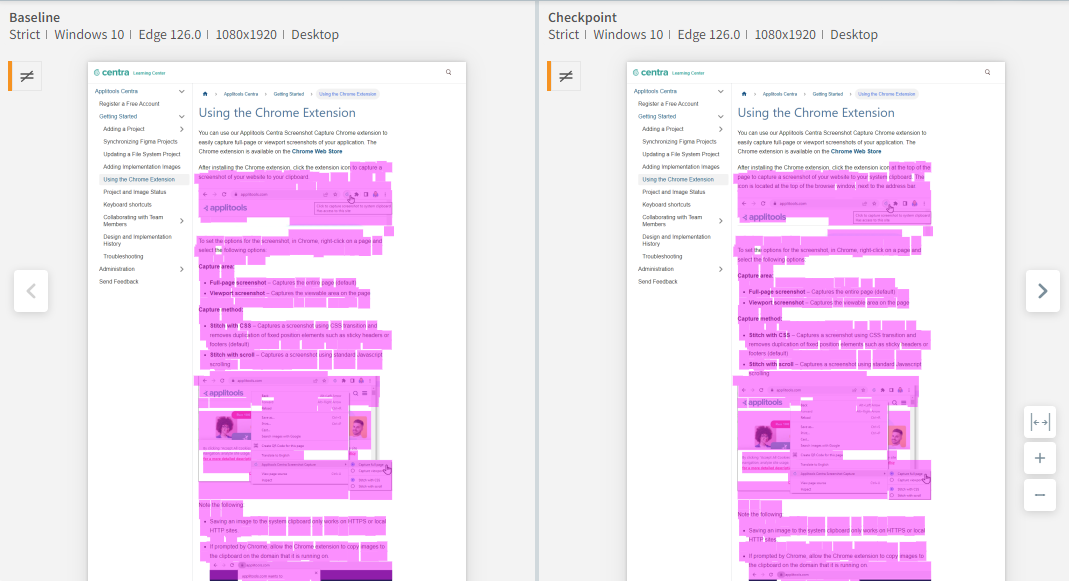Click the fit-to-width icon above zoom buttons
Screen dimensions: 1069x581
click(x=1040, y=423)
